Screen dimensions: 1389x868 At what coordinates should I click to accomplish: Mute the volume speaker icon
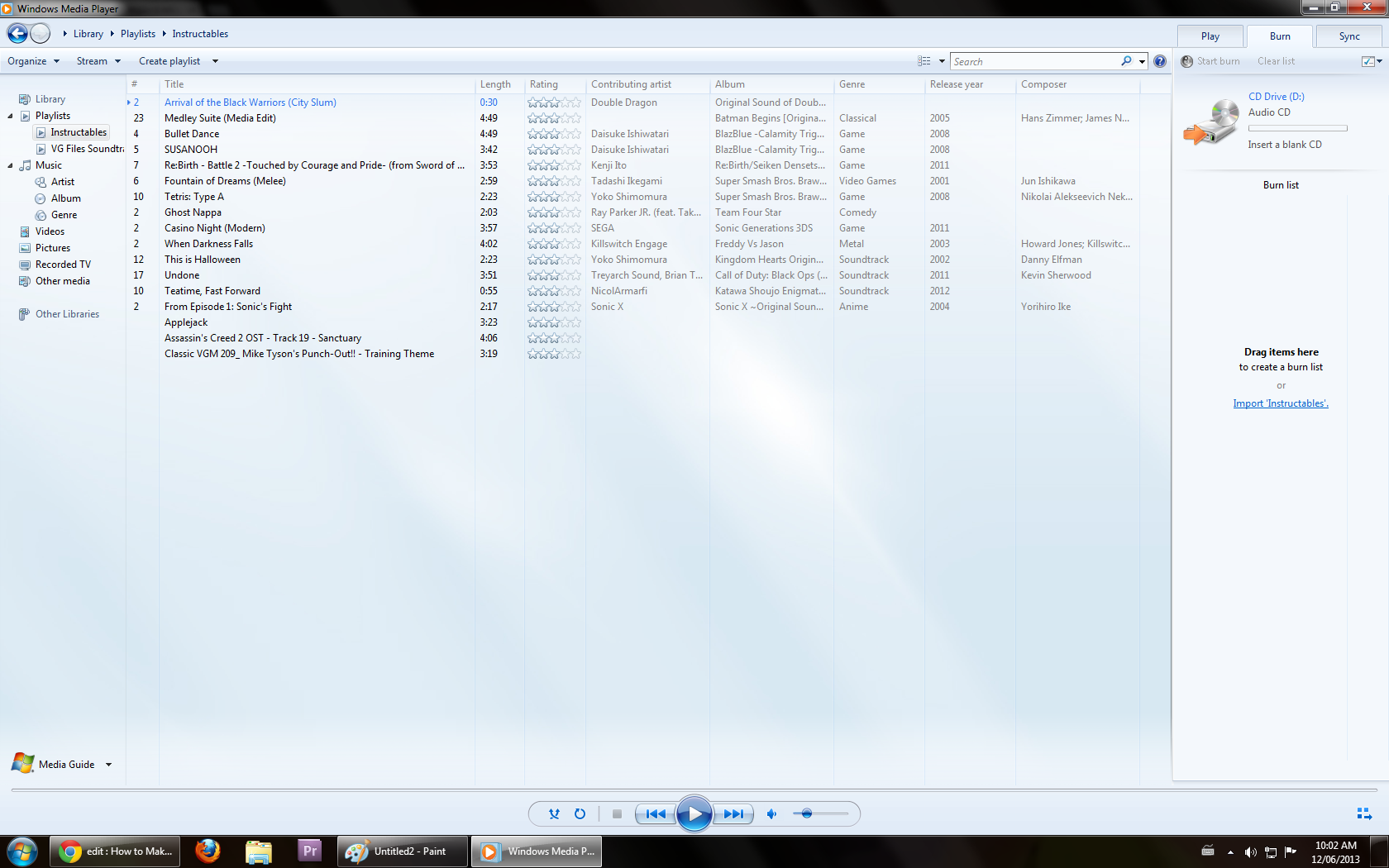click(x=771, y=814)
